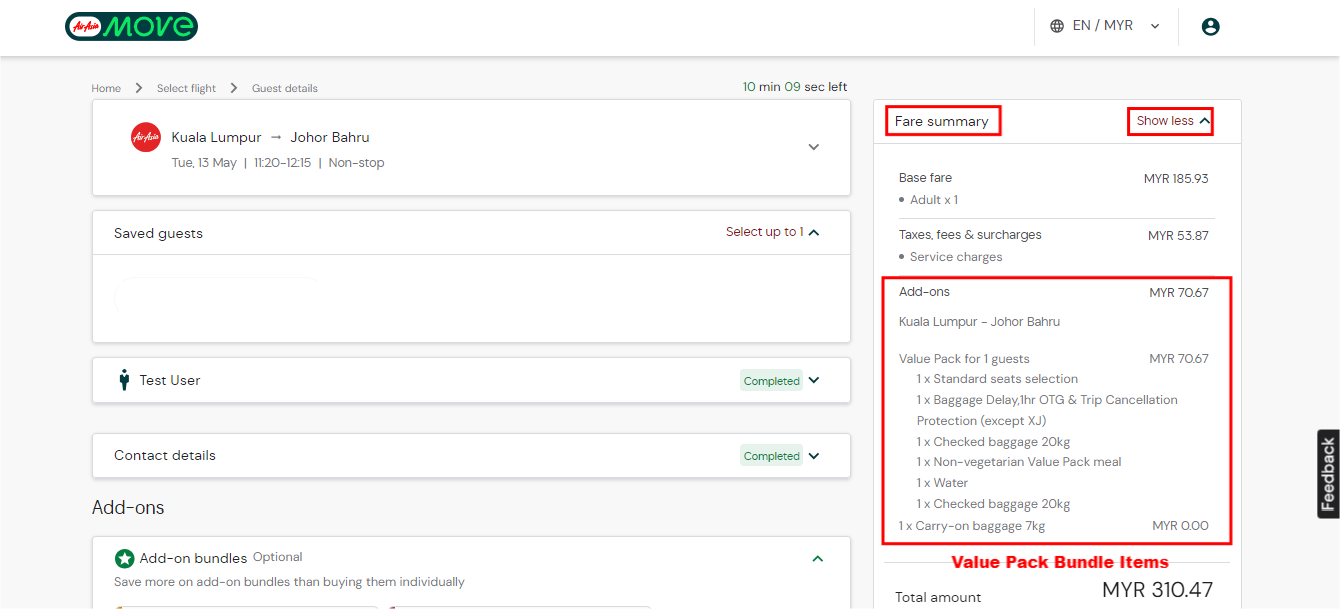Screen dimensions: 1340x609
Task: Click the AirAsia logo on the flight card
Action: 145,136
